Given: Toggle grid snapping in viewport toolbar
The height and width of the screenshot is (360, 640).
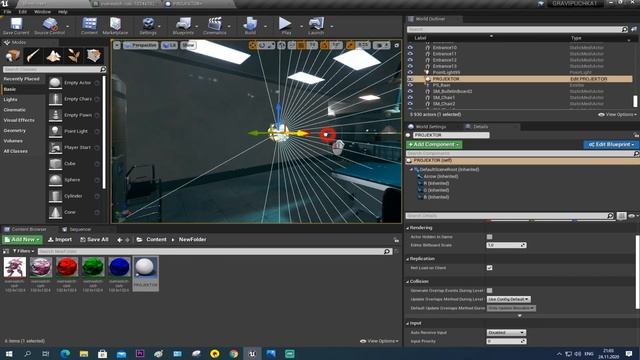Looking at the screenshot, I should coord(301,45).
